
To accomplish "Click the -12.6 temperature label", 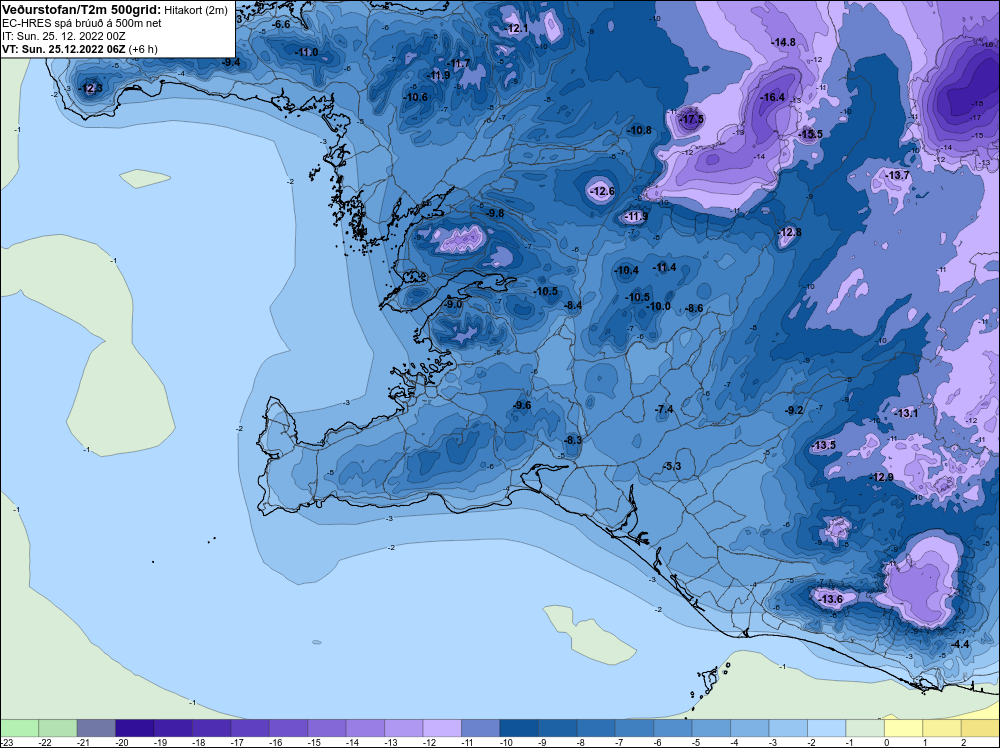I will click(602, 191).
